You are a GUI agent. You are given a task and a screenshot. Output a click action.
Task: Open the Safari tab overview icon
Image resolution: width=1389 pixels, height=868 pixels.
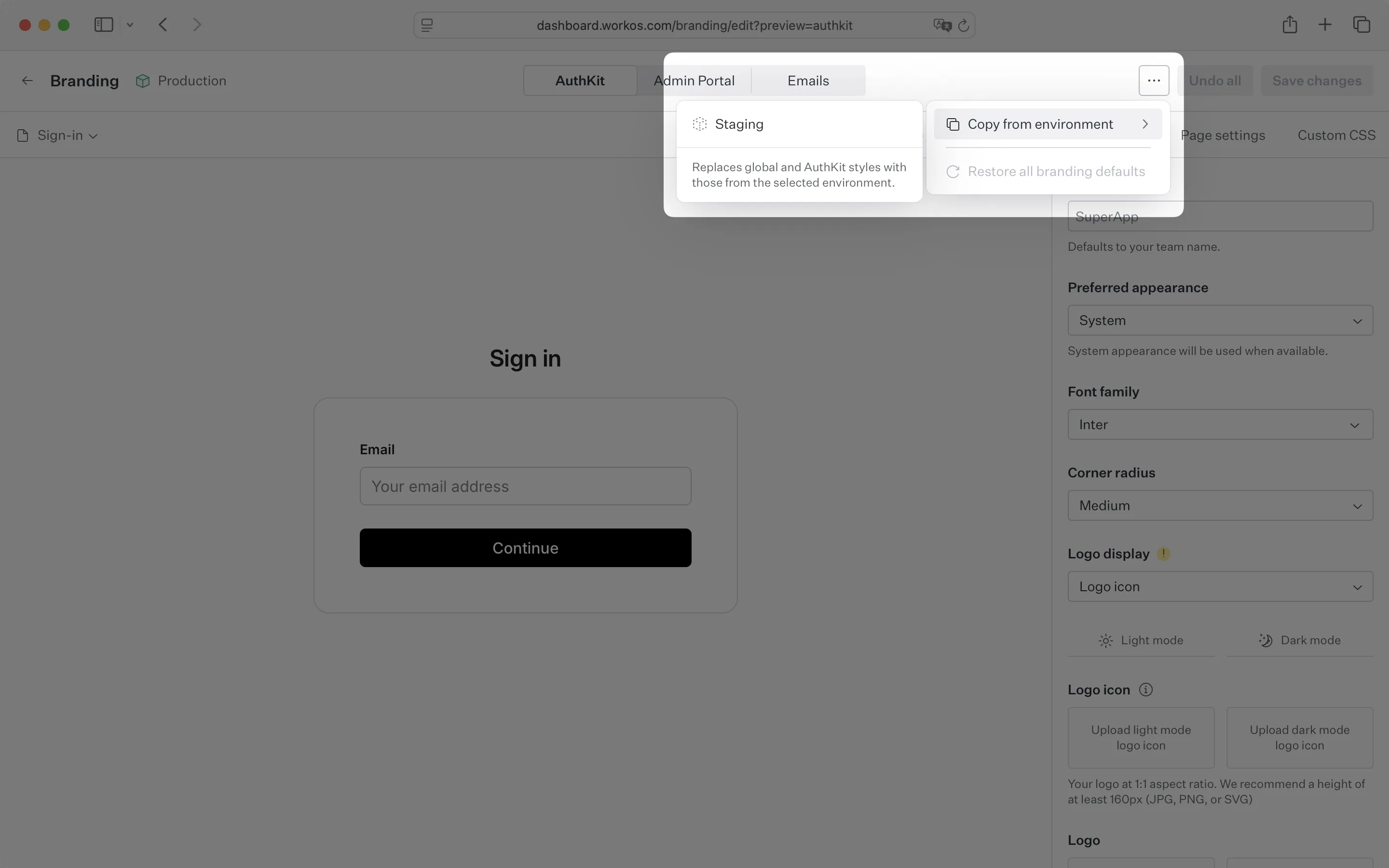1362,25
